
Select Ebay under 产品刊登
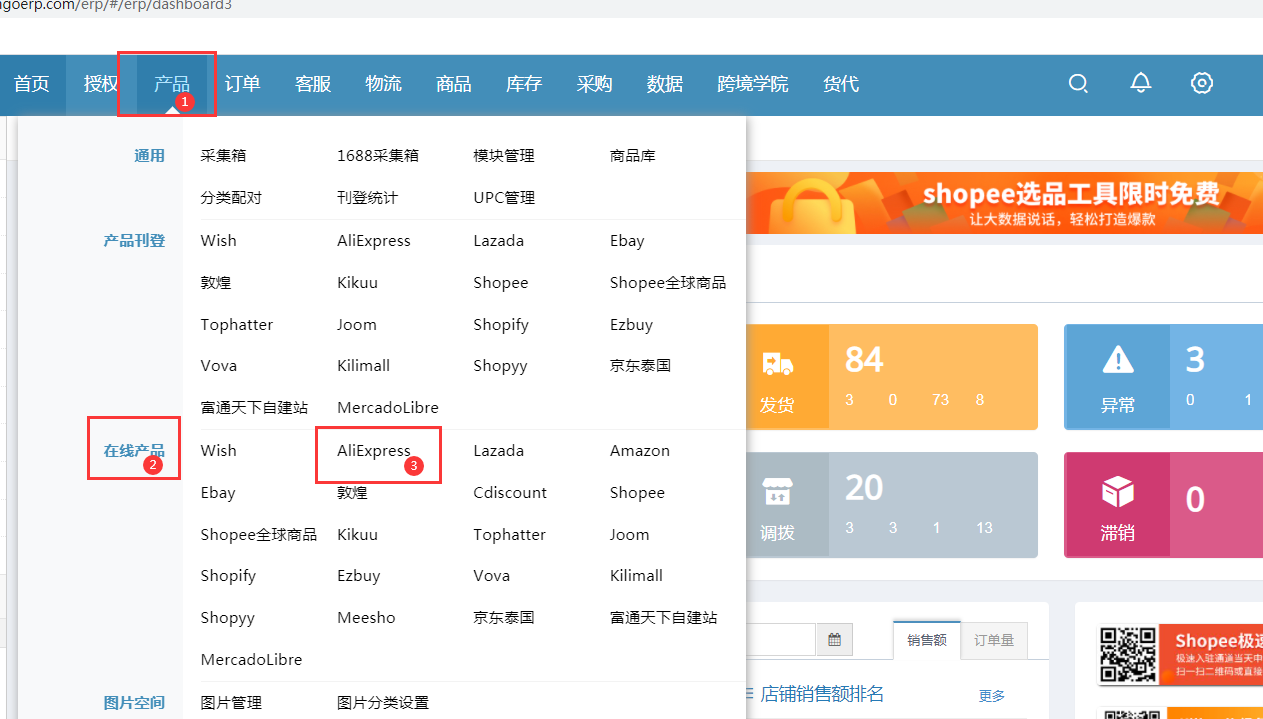627,241
